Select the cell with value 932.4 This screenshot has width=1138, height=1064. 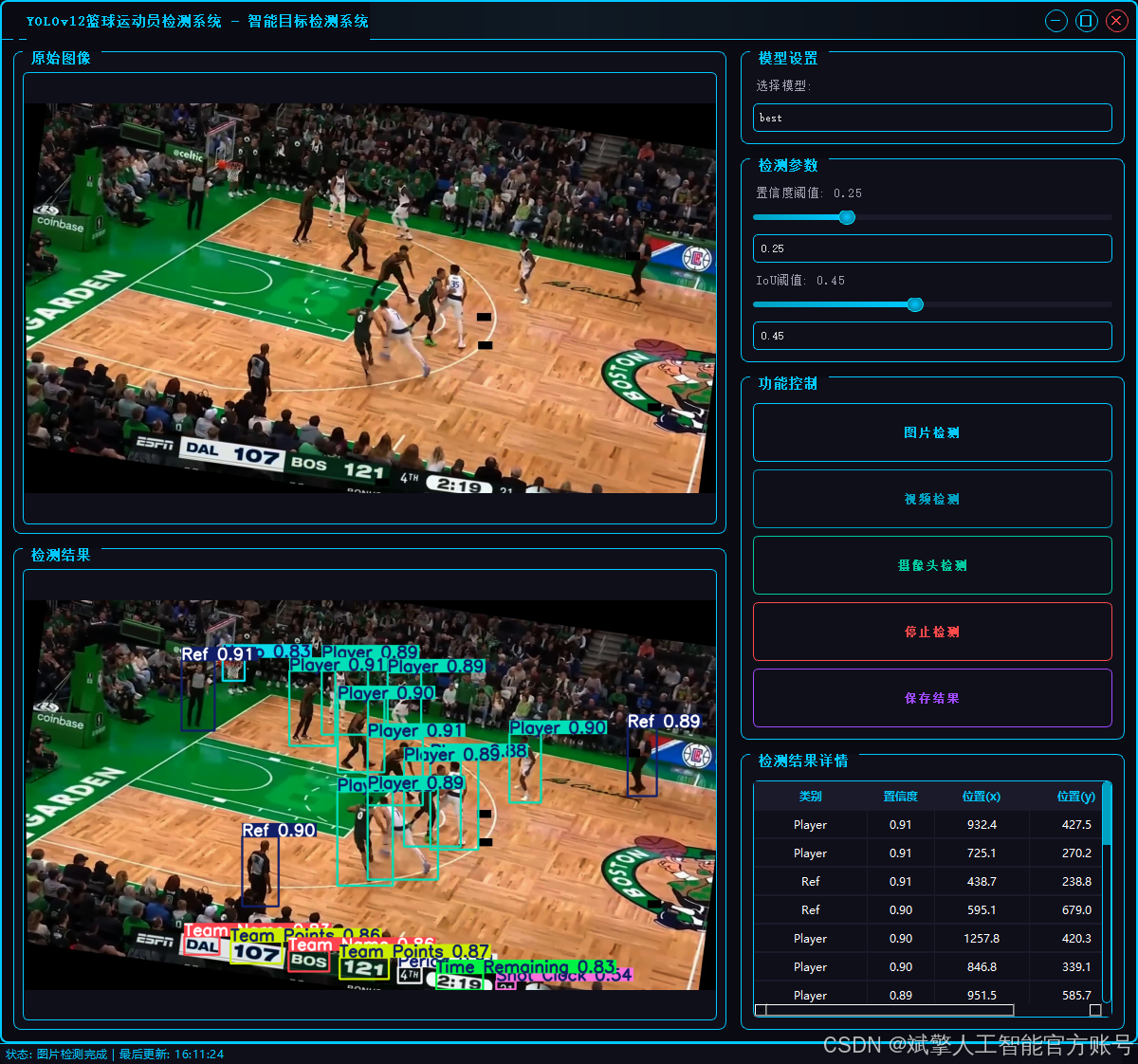pyautogui.click(x=982, y=825)
